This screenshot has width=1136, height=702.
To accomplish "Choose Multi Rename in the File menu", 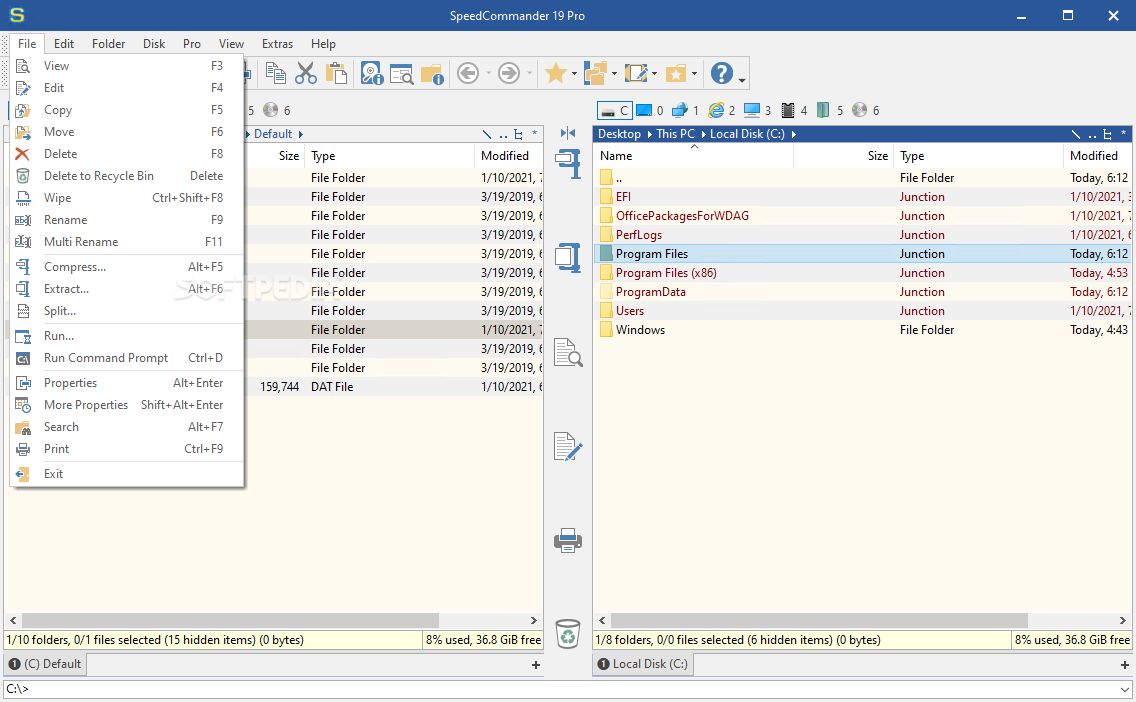I will tap(126, 242).
